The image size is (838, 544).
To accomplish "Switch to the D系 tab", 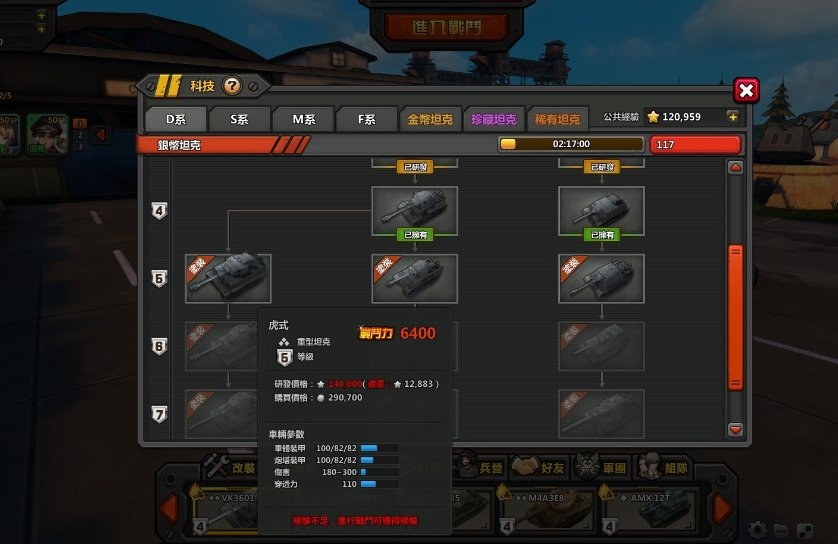I will click(x=176, y=119).
